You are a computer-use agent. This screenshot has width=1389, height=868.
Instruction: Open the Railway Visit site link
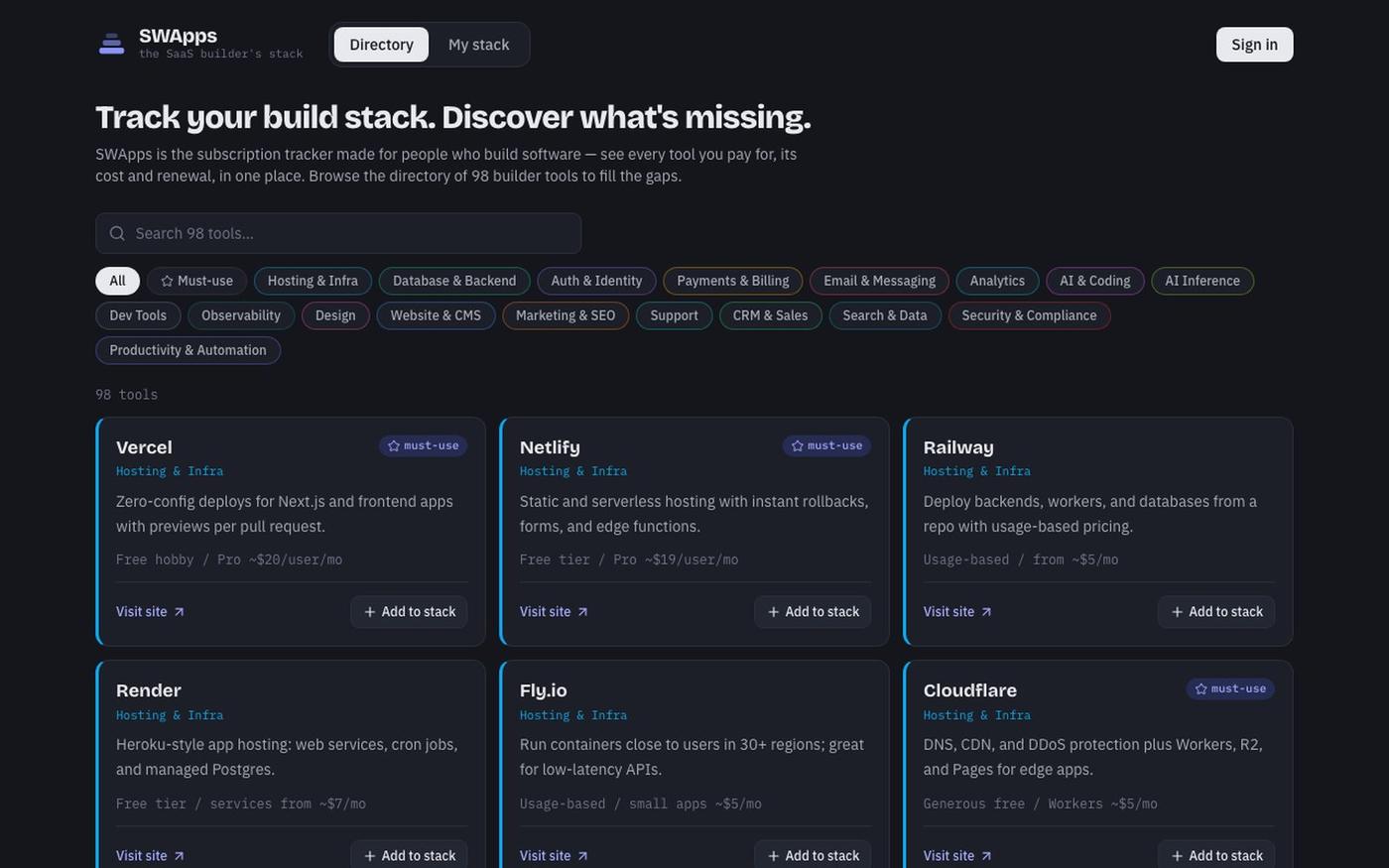(x=957, y=612)
